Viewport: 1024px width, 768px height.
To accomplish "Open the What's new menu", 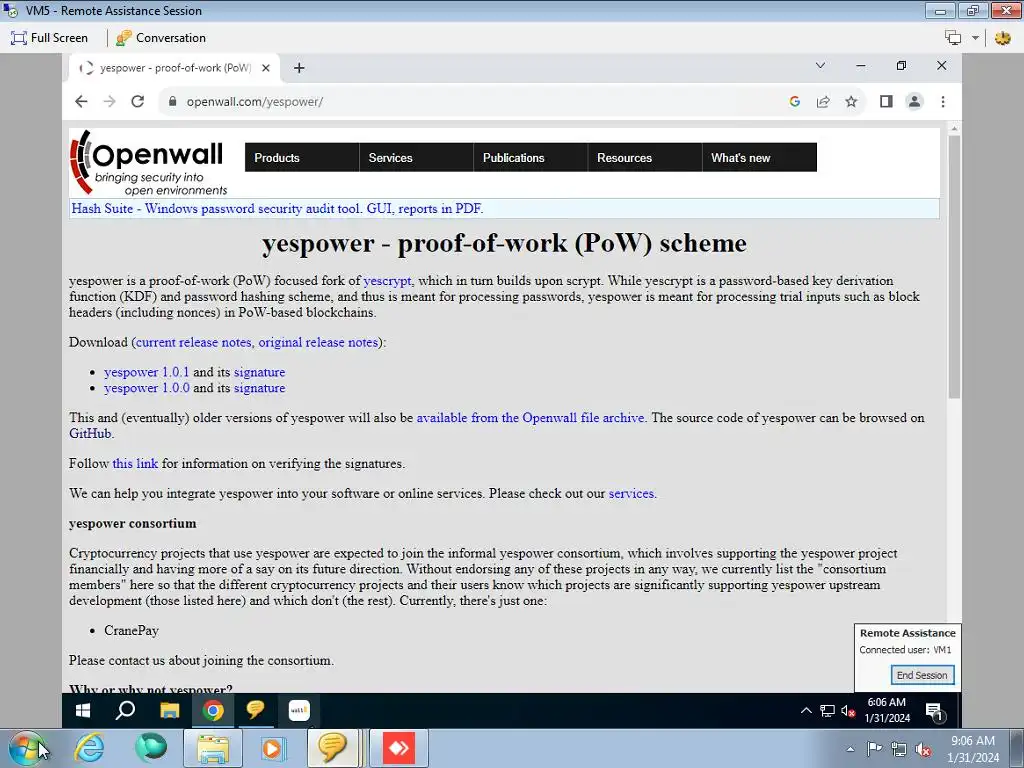I will point(760,157).
